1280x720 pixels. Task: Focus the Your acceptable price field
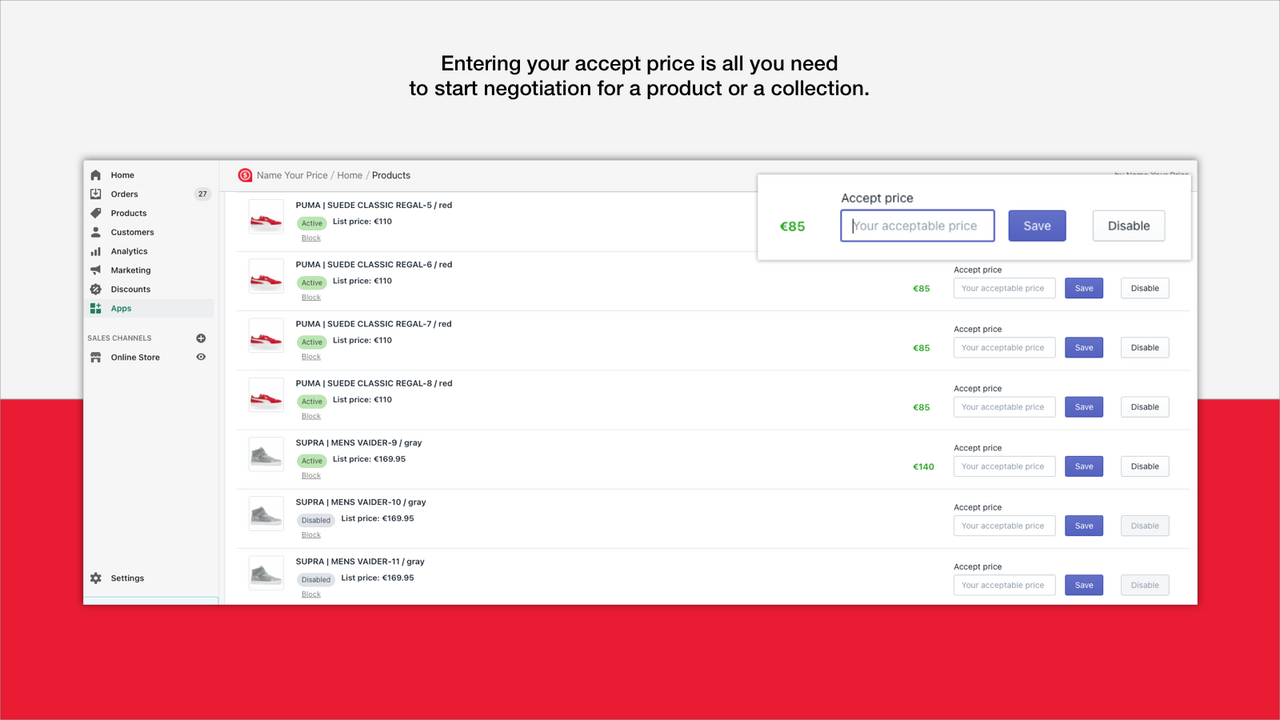click(x=917, y=225)
